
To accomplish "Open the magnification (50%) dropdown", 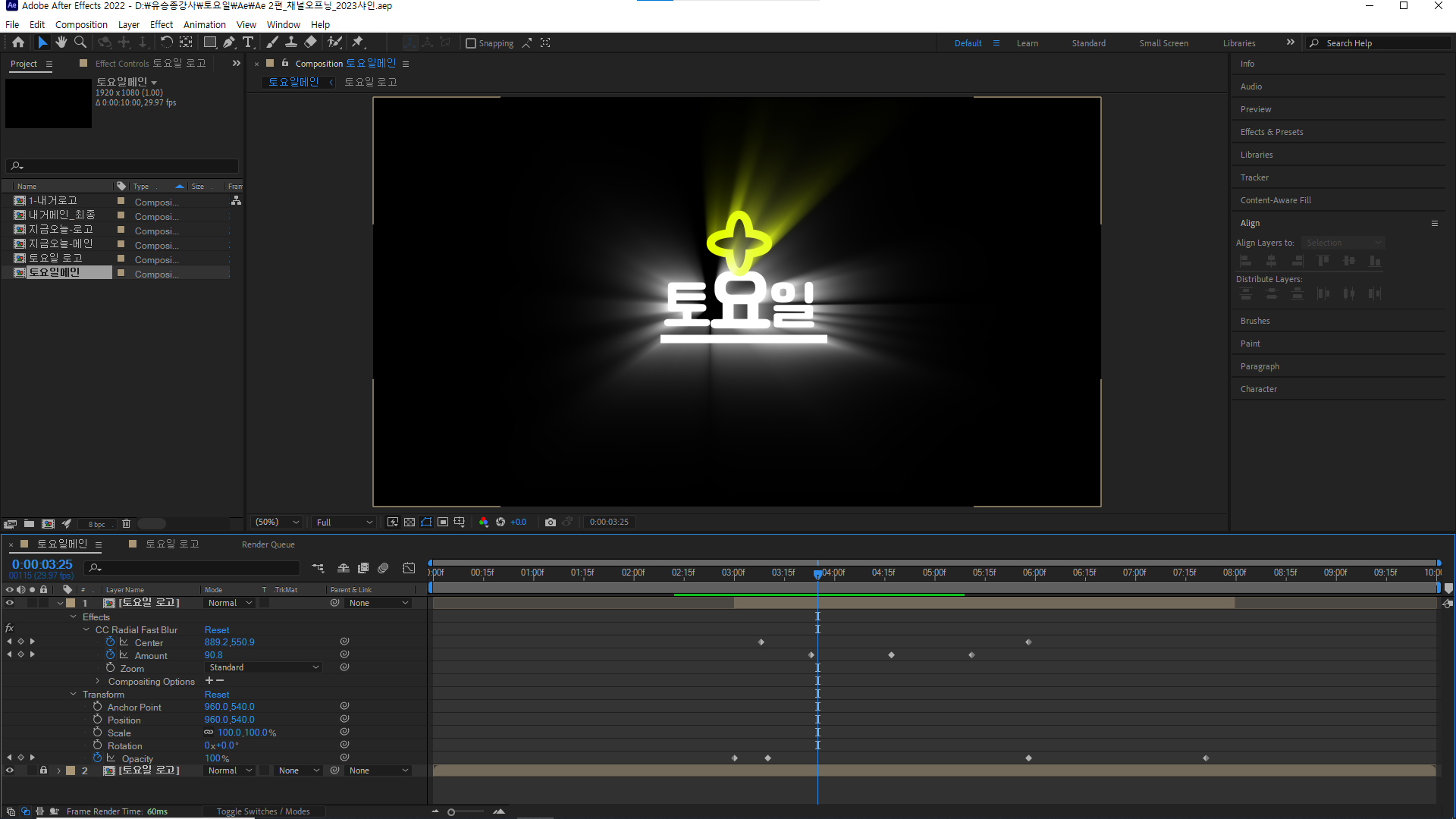I will (x=278, y=522).
